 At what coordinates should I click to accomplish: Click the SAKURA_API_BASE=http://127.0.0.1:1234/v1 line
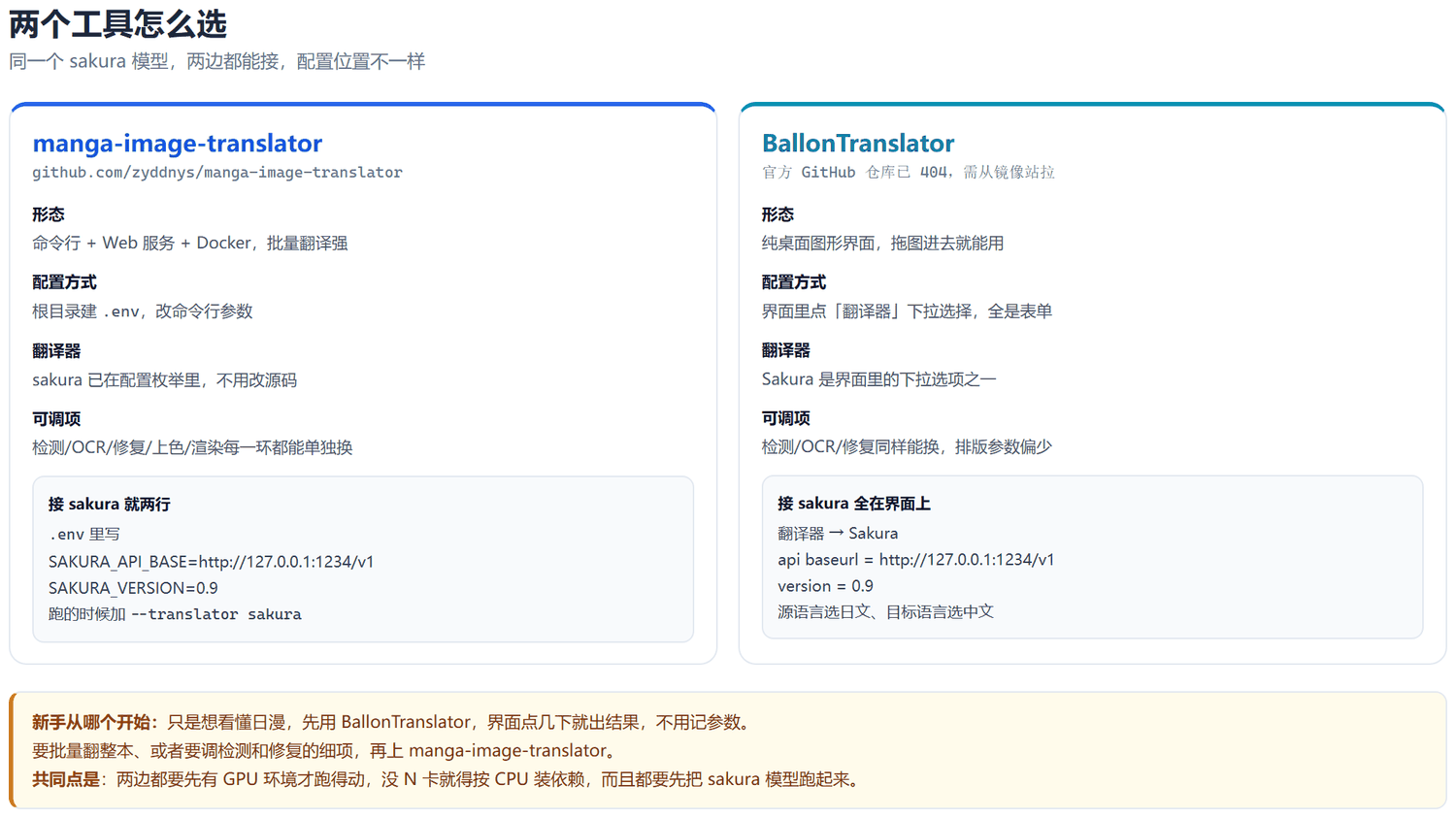(211, 562)
